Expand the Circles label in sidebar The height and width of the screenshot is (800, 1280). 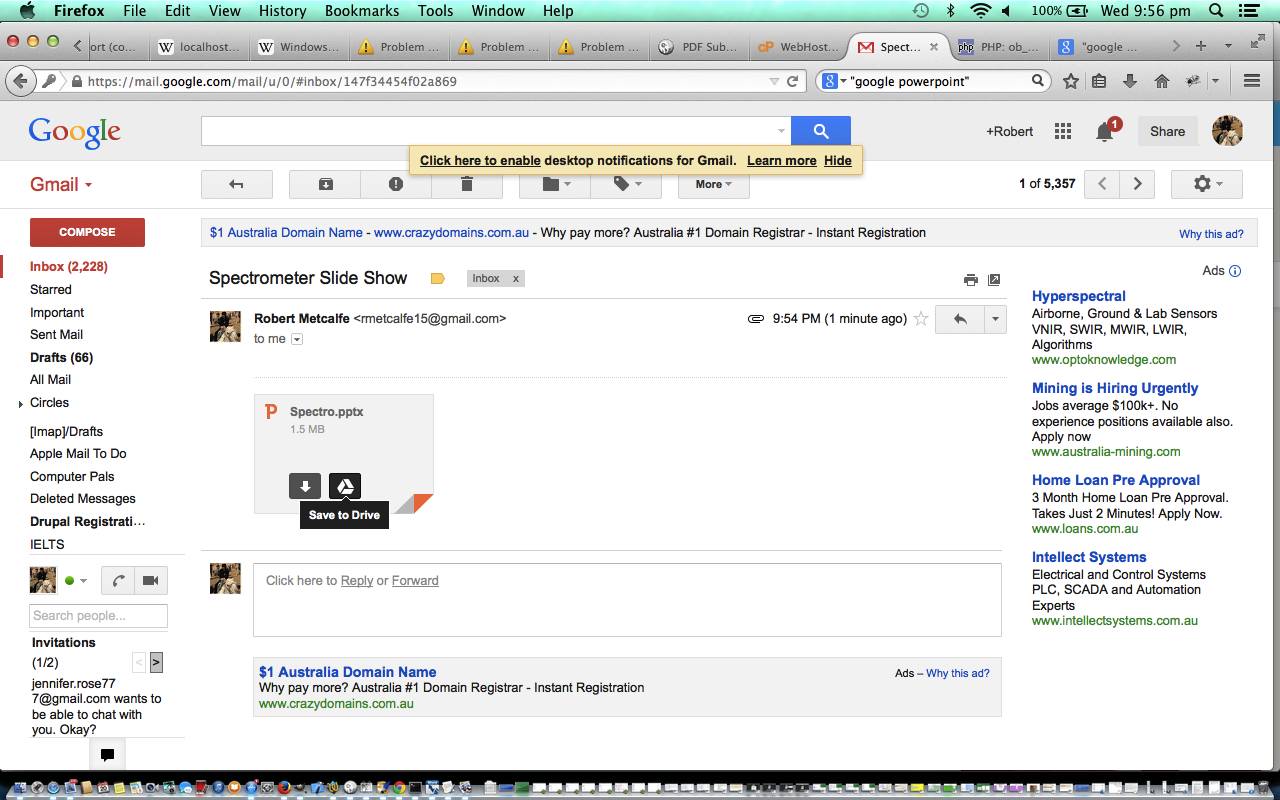pyautogui.click(x=21, y=404)
